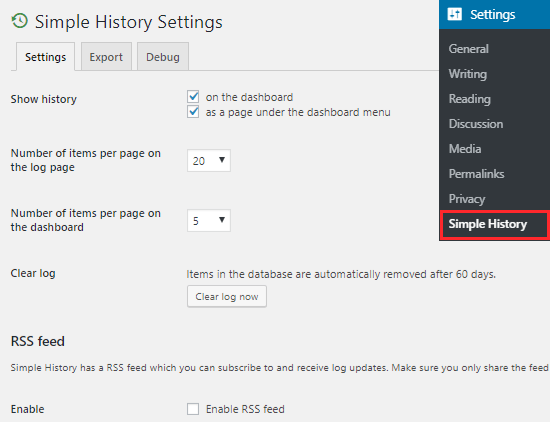The image size is (550, 422).
Task: Open the log page items-per-page dropdown
Action: click(209, 161)
